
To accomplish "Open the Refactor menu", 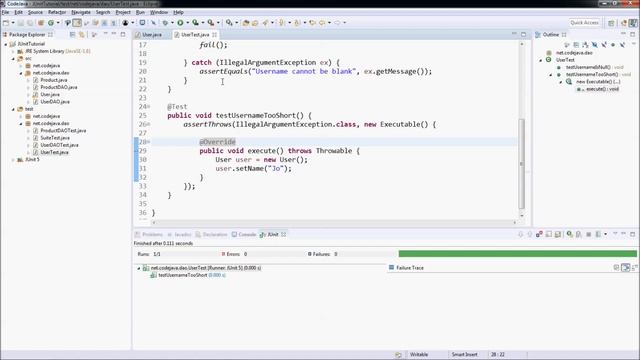I will pos(57,12).
